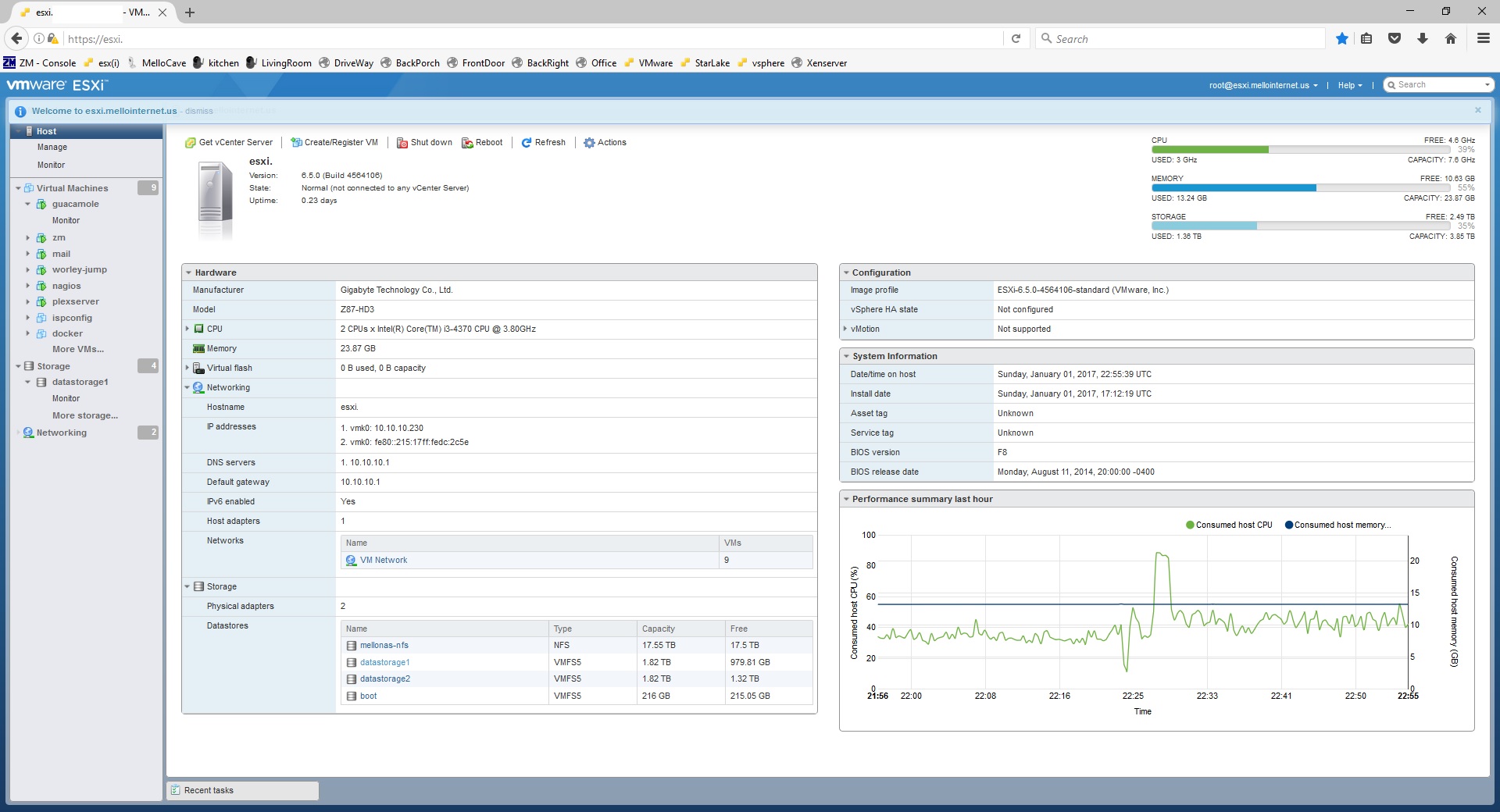Click the browser home icon
The height and width of the screenshot is (812, 1500).
tap(1451, 38)
